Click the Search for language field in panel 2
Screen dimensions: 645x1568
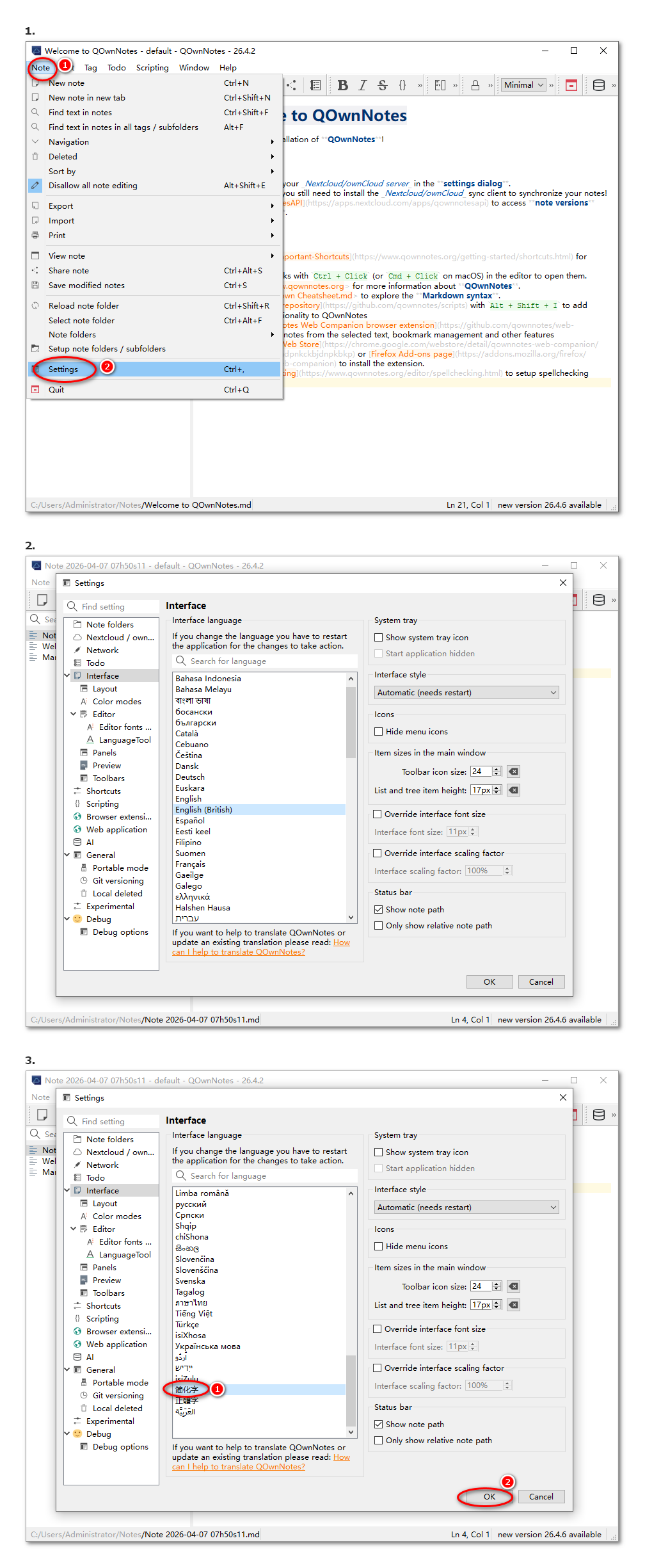265,661
